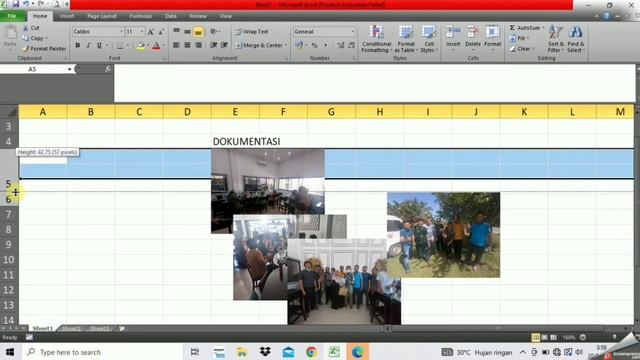Toggle Middle Align vertical alignment
This screenshot has width=640, height=360.
tap(187, 31)
